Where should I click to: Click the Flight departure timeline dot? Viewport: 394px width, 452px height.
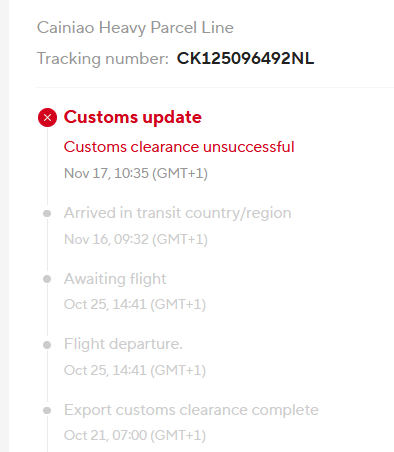click(47, 345)
